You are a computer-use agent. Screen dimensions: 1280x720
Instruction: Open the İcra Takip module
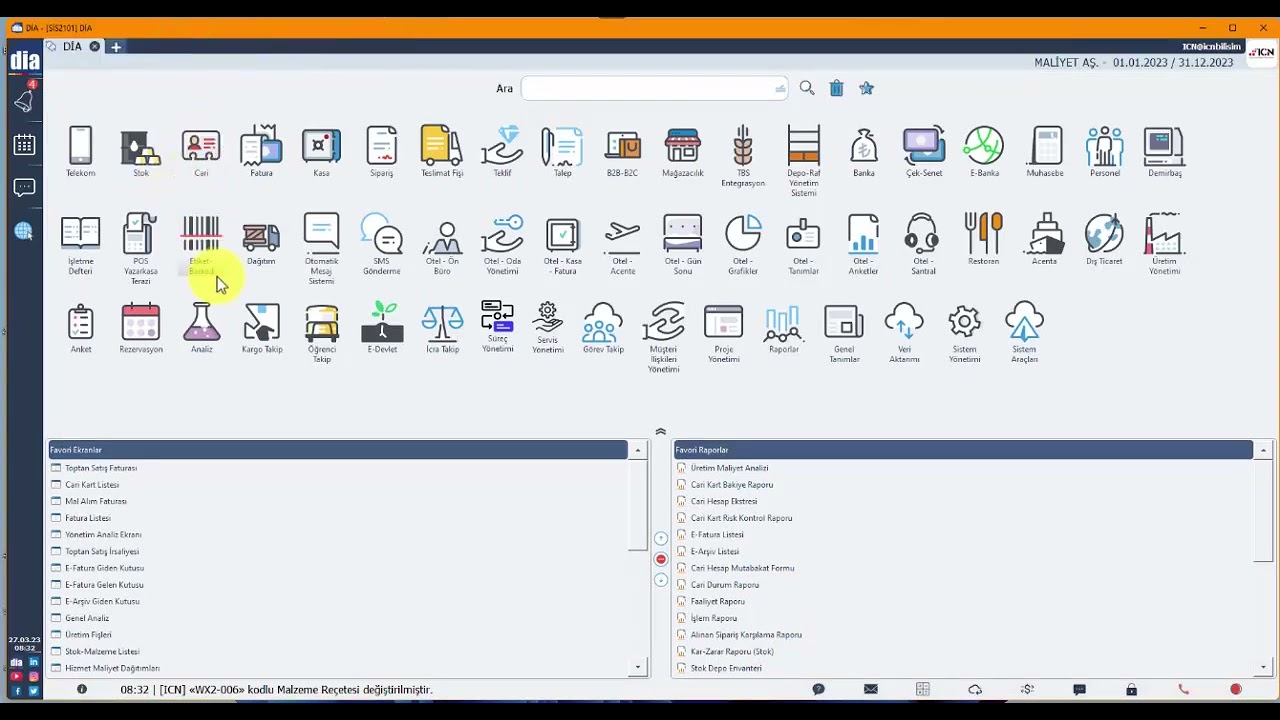[442, 328]
